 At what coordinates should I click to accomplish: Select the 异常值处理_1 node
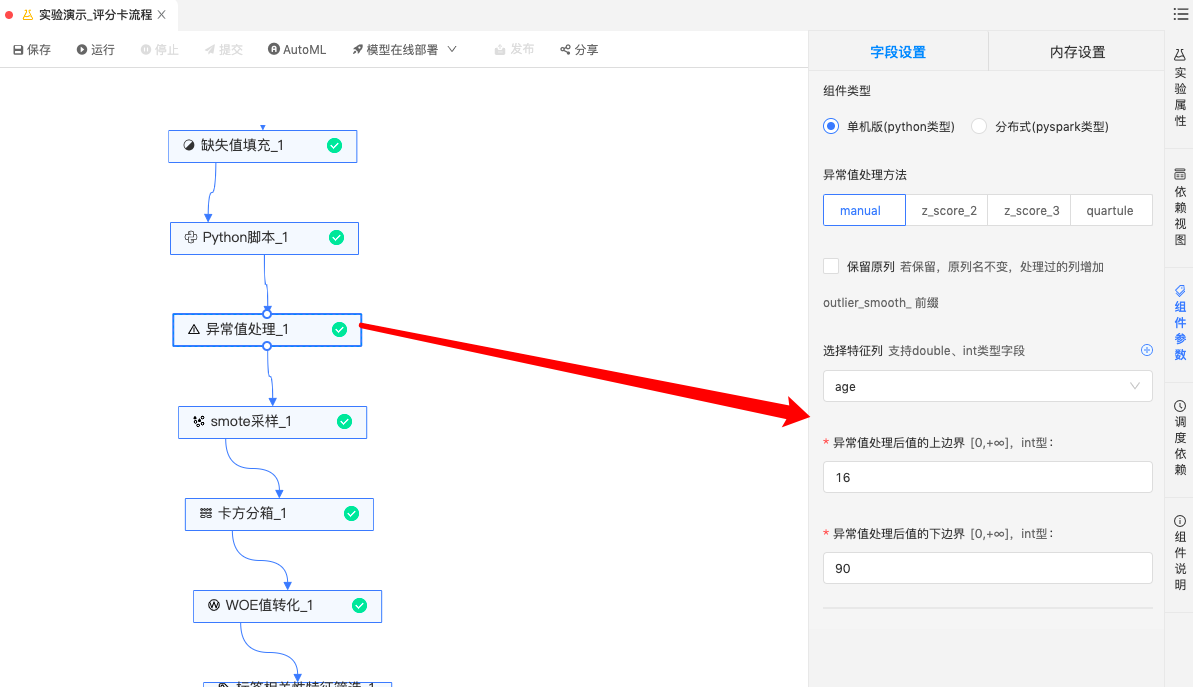(x=267, y=329)
